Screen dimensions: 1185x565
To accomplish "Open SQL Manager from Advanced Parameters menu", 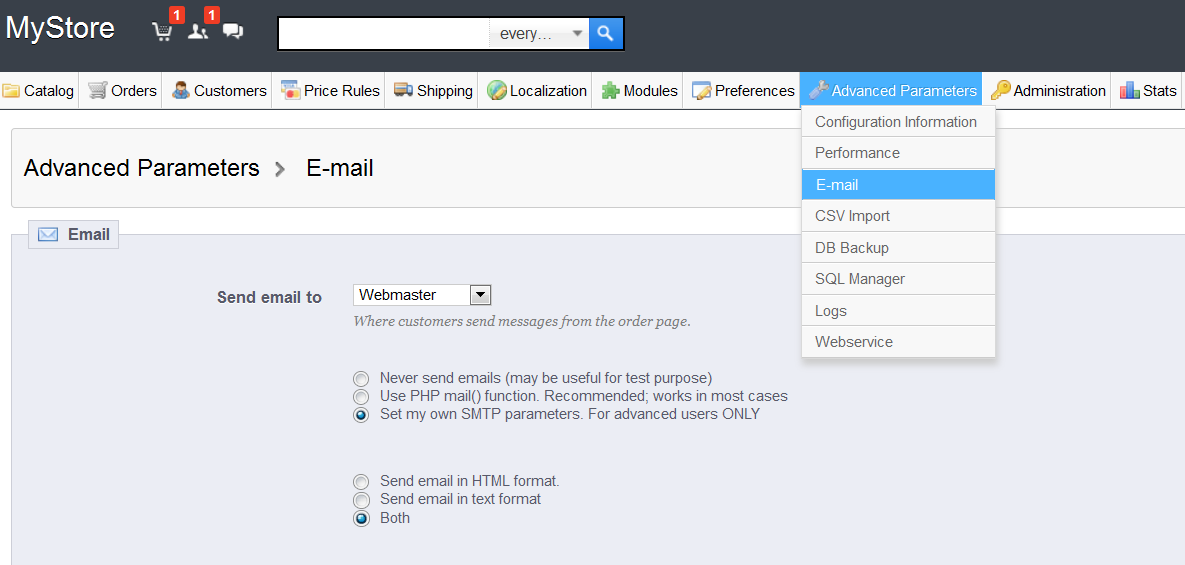I will coord(859,279).
